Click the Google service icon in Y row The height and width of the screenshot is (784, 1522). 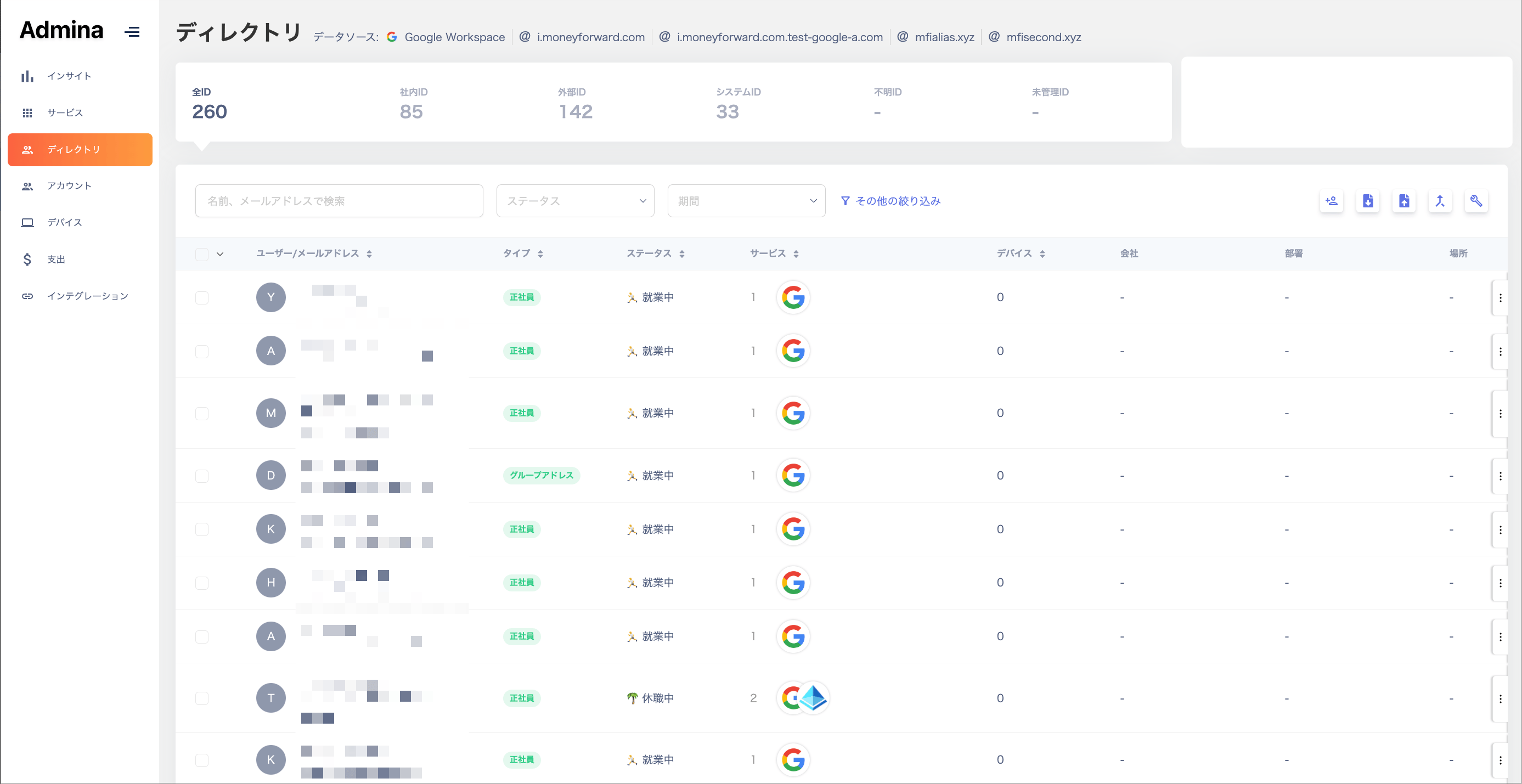pyautogui.click(x=793, y=297)
